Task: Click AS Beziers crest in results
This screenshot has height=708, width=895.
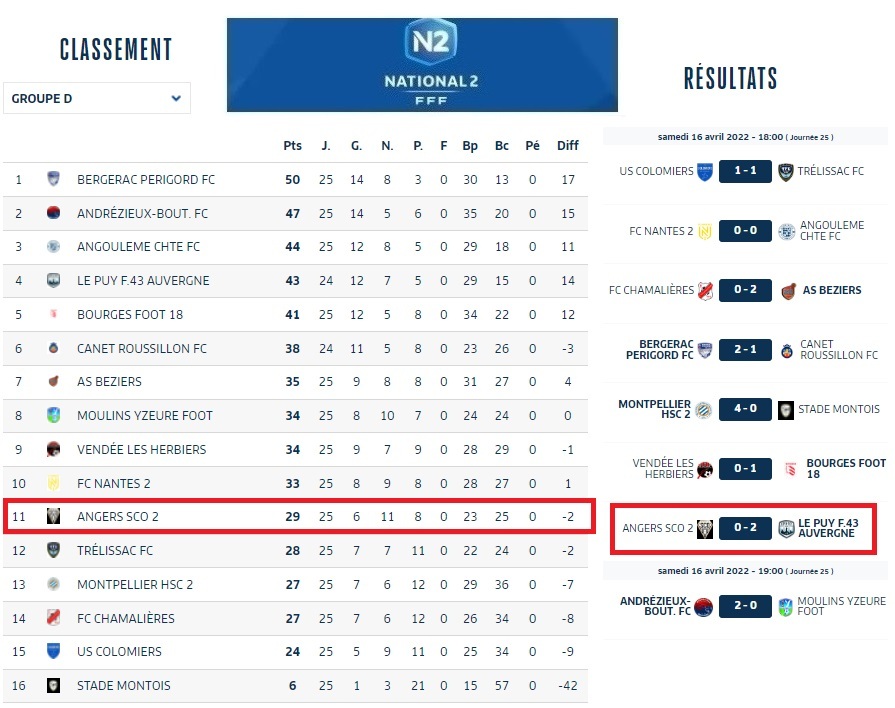Action: pyautogui.click(x=788, y=290)
